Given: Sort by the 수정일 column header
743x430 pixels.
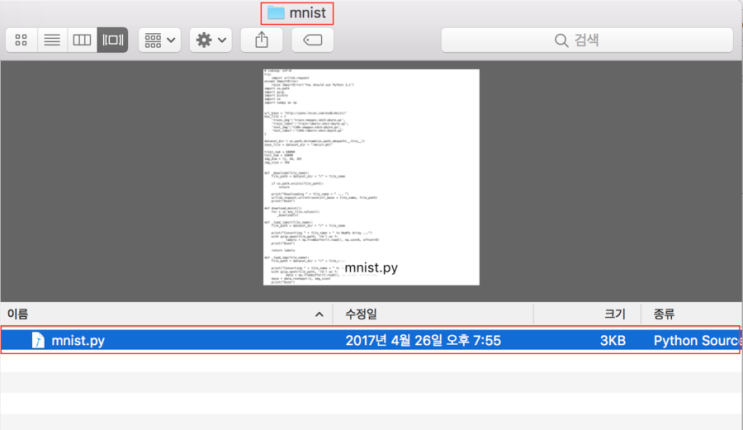Looking at the screenshot, I should [433, 314].
